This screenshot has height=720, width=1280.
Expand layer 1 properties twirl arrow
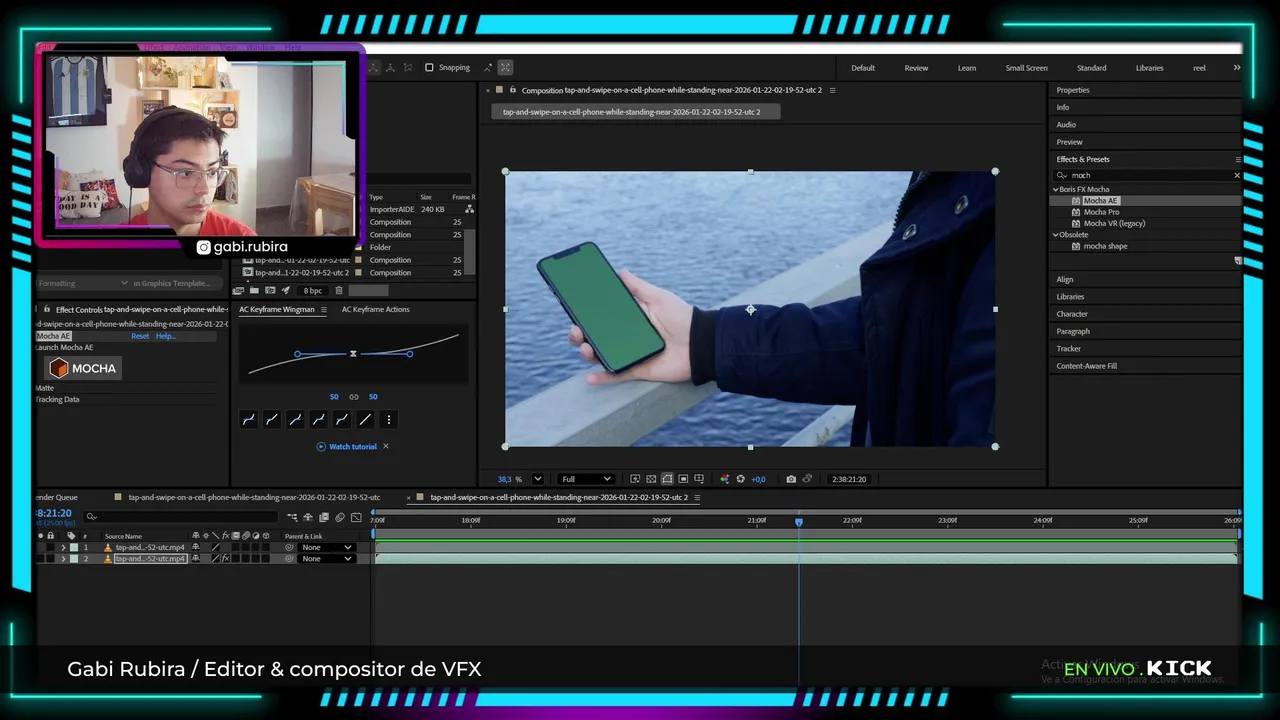tap(63, 548)
